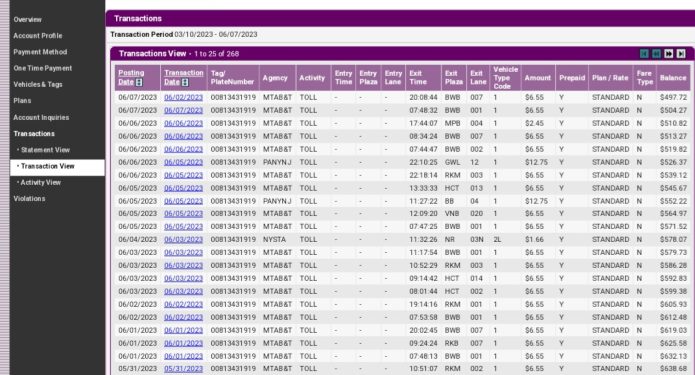Image resolution: width=695 pixels, height=375 pixels.
Task: Select the $497.72 balance cell
Action: [673, 97]
